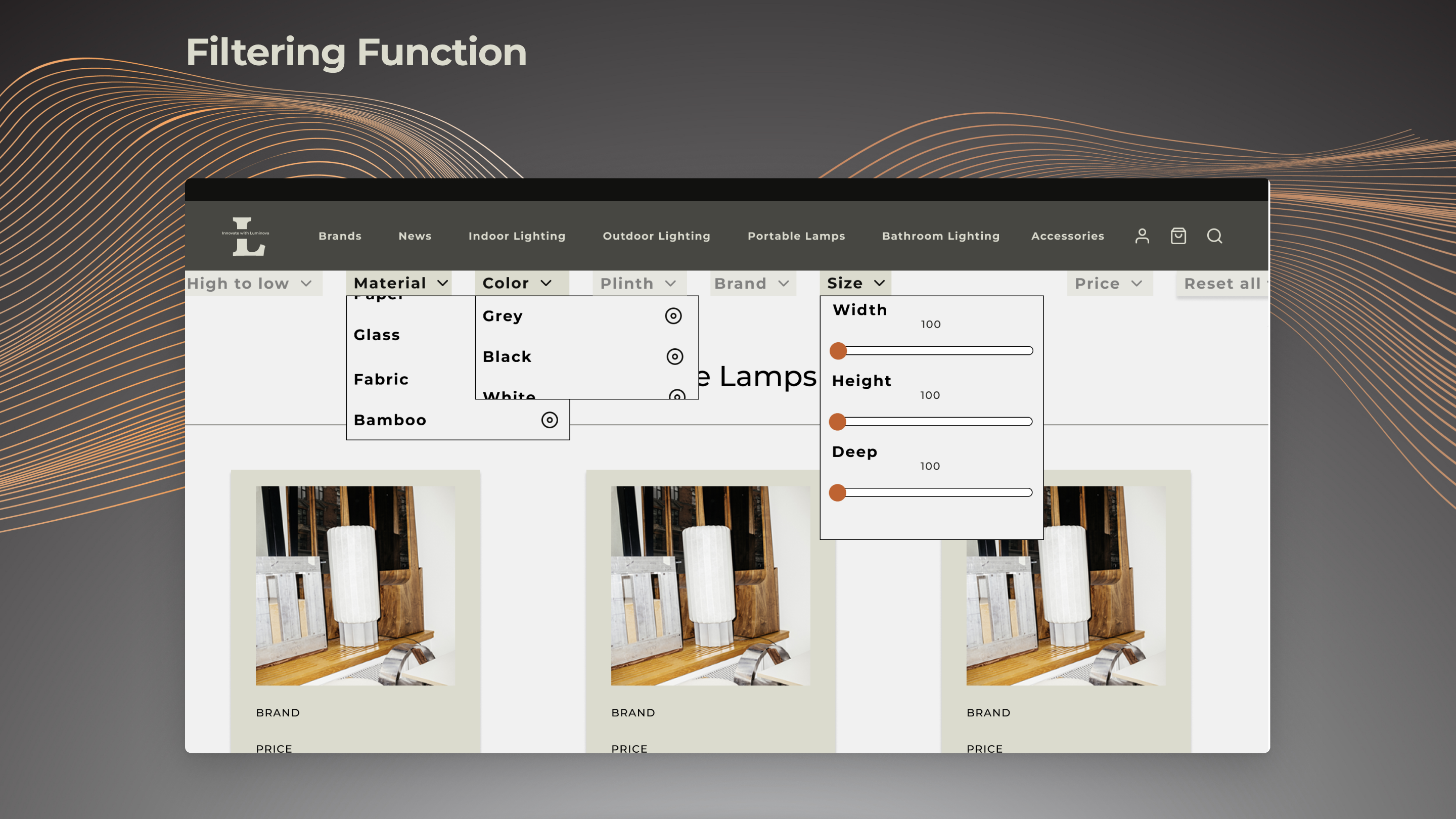Image resolution: width=1456 pixels, height=819 pixels.
Task: Toggle the Size filter chevron
Action: (880, 283)
